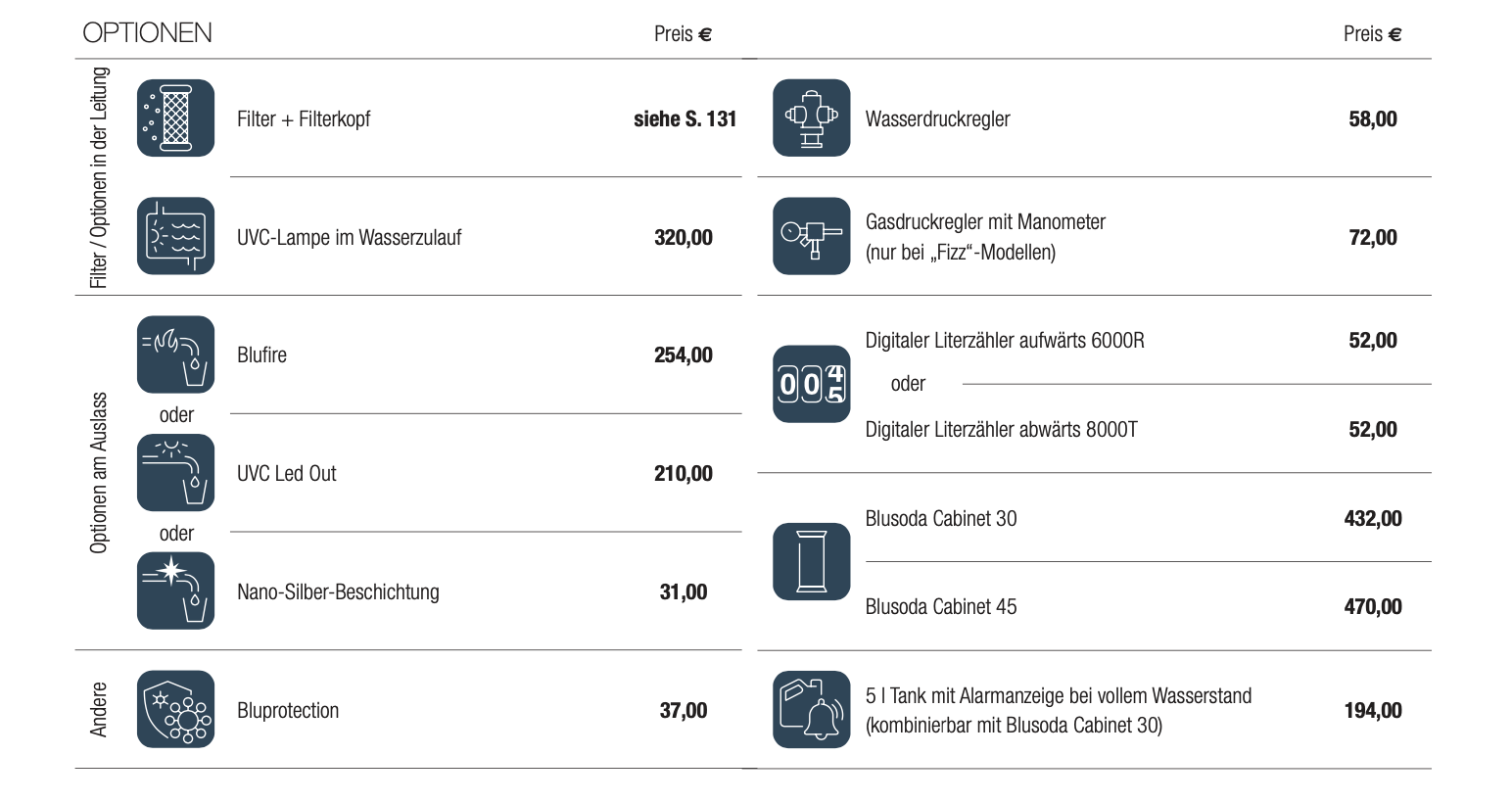Click the 320,00 price for UVC-Lampe
1512x803 pixels.
[683, 238]
